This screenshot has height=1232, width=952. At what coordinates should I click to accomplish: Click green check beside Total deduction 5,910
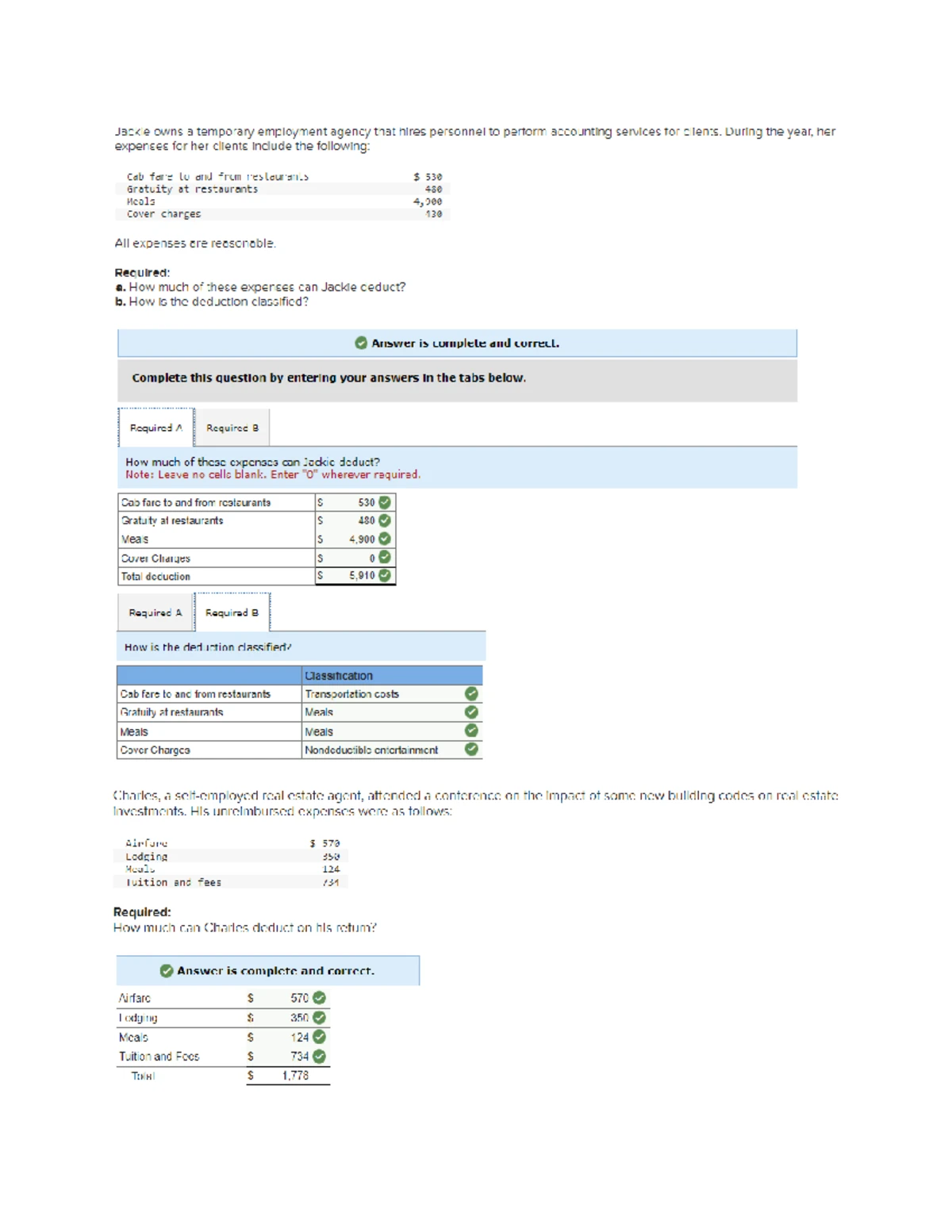click(x=385, y=575)
